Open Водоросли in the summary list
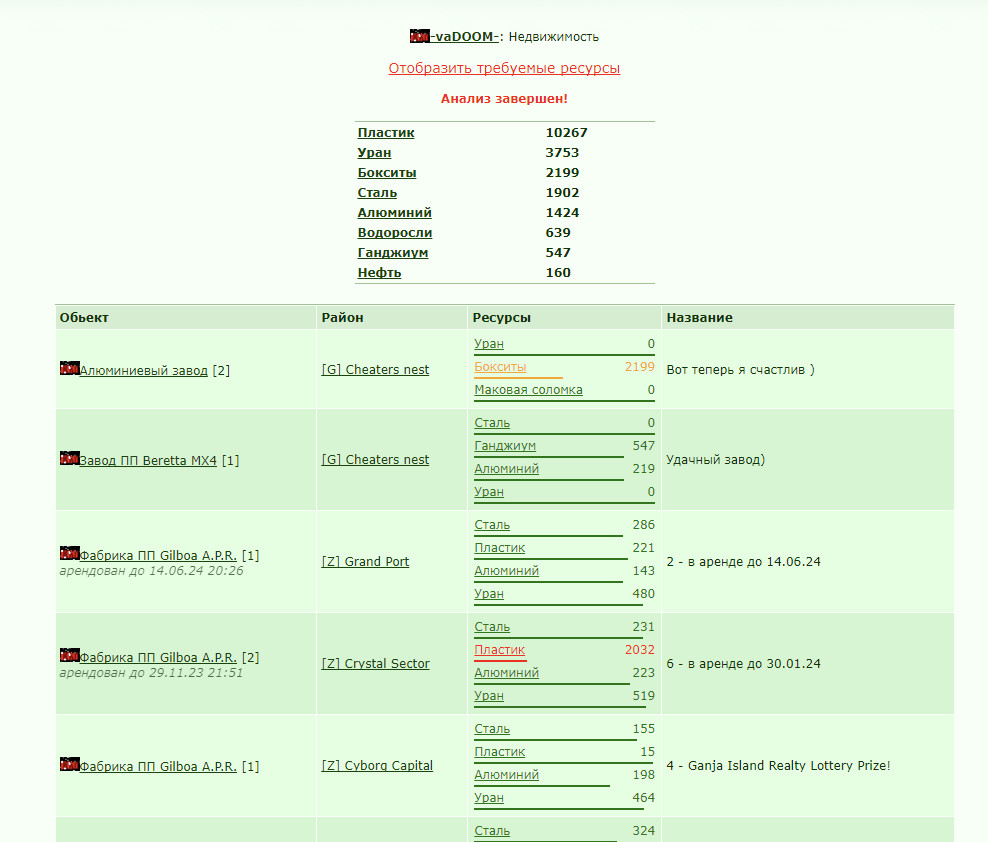The width and height of the screenshot is (988, 842). tap(394, 233)
